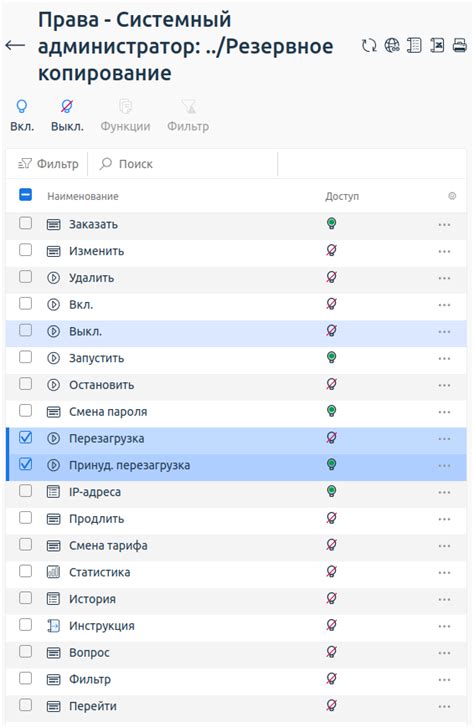Click the Вкл. lightbulb toolbar button

point(22,115)
